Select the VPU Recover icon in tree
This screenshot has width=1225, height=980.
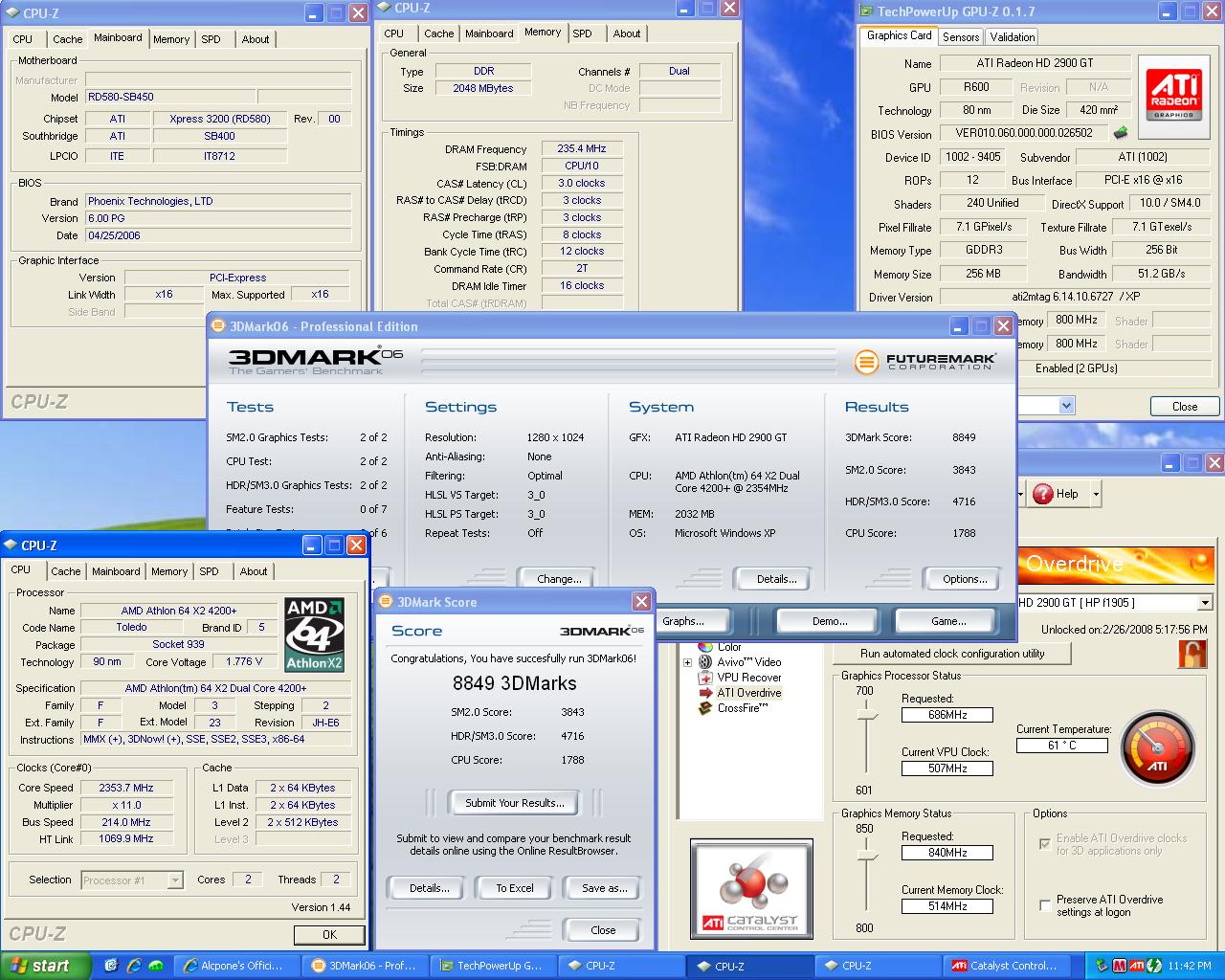705,678
